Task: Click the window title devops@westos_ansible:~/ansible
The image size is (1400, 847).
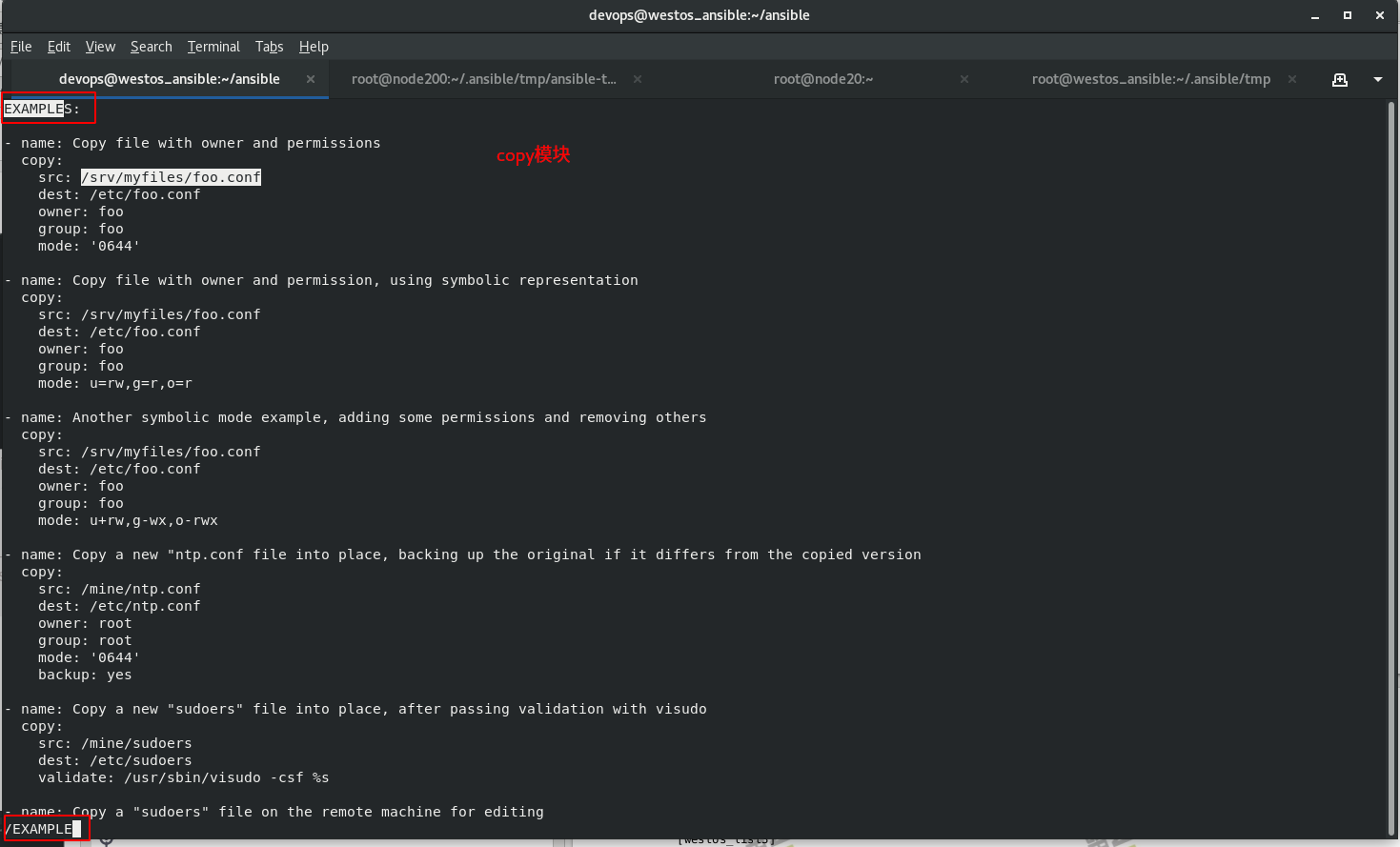Action: pyautogui.click(x=700, y=15)
